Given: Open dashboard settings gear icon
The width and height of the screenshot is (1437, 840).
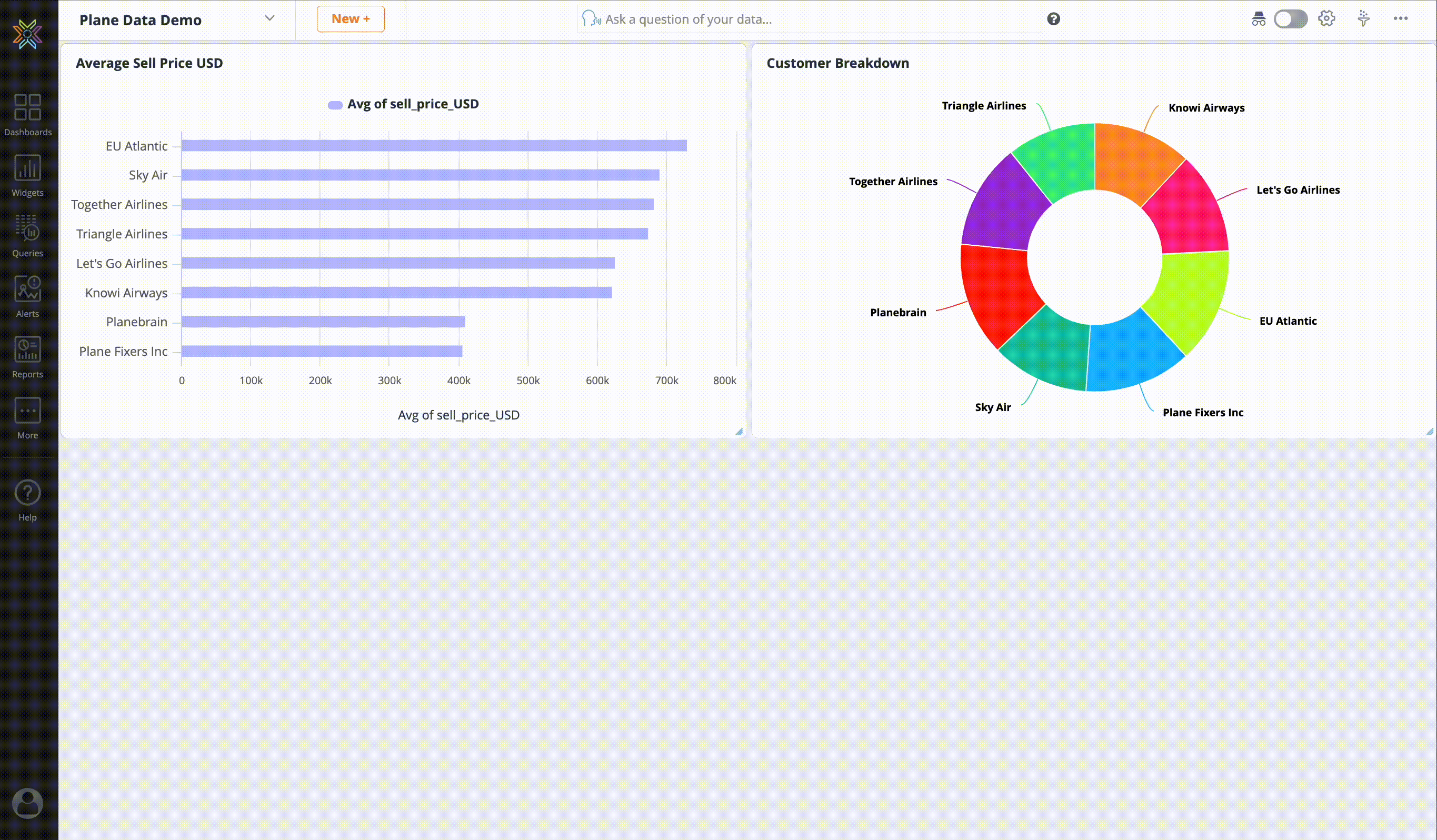Looking at the screenshot, I should (x=1326, y=19).
